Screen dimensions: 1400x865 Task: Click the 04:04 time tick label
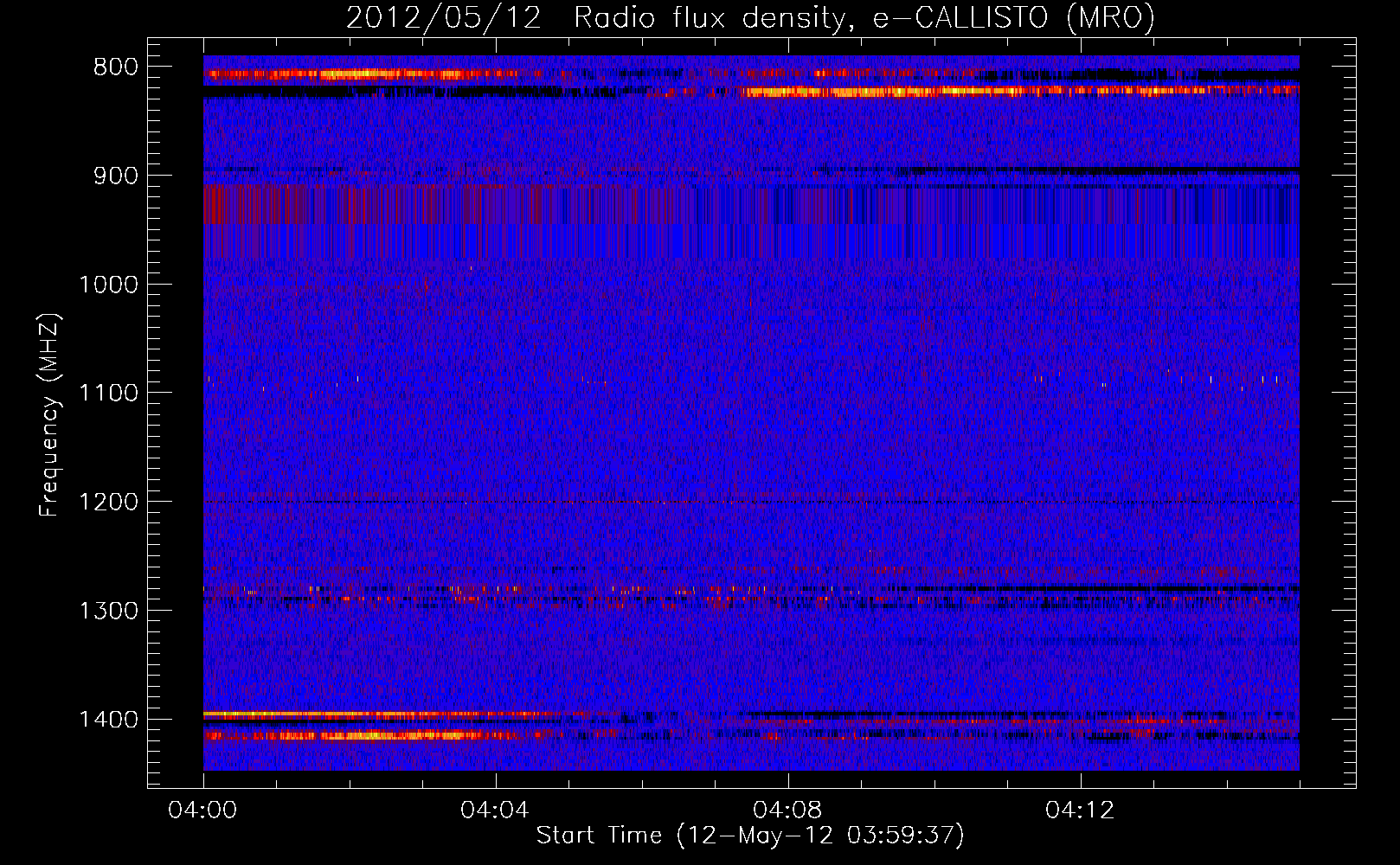coord(495,811)
